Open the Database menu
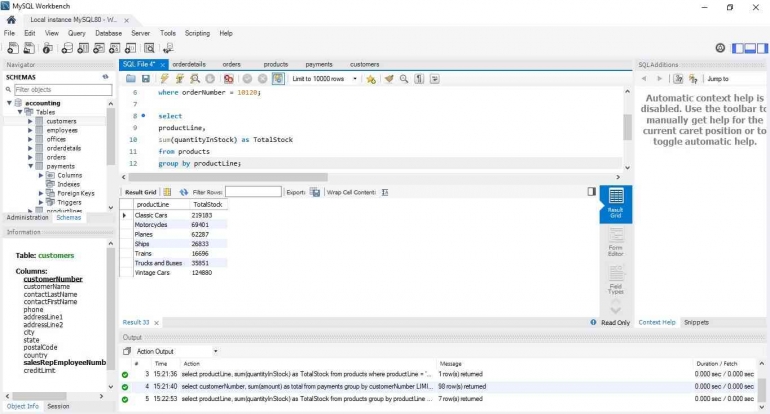Viewport: 770px width, 414px height. point(109,33)
